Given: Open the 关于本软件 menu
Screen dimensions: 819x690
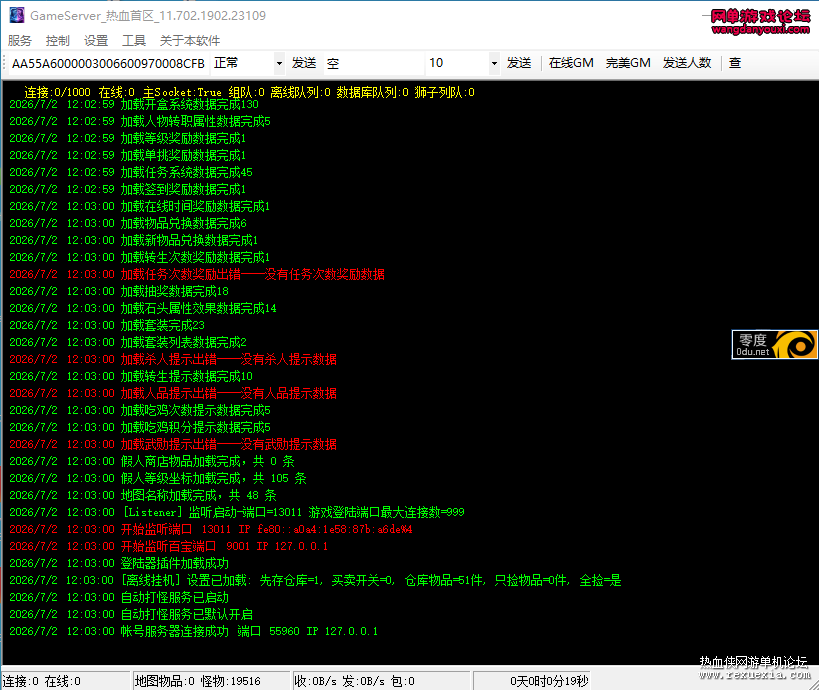Looking at the screenshot, I should [x=190, y=40].
